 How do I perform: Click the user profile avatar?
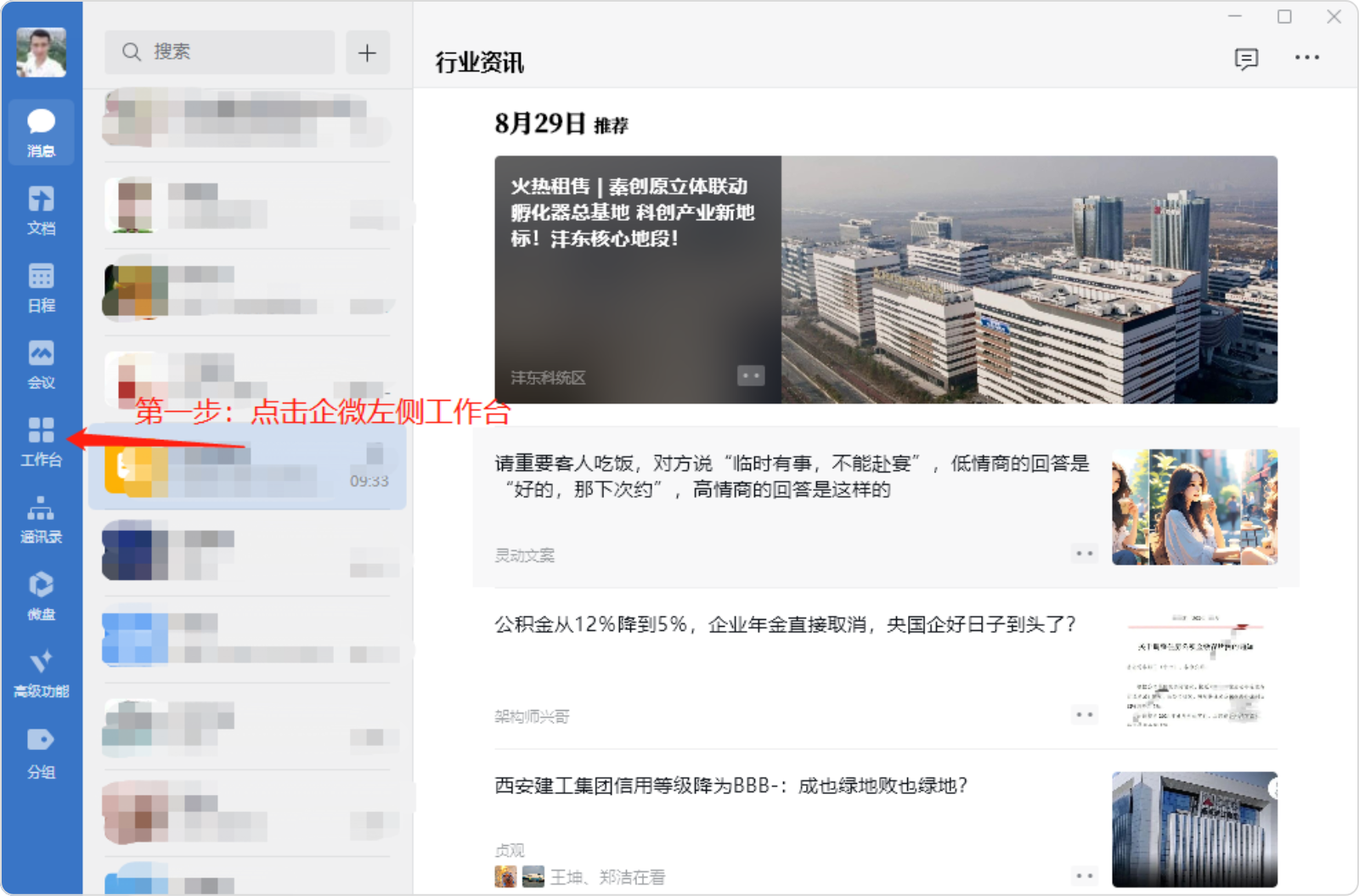(x=41, y=52)
